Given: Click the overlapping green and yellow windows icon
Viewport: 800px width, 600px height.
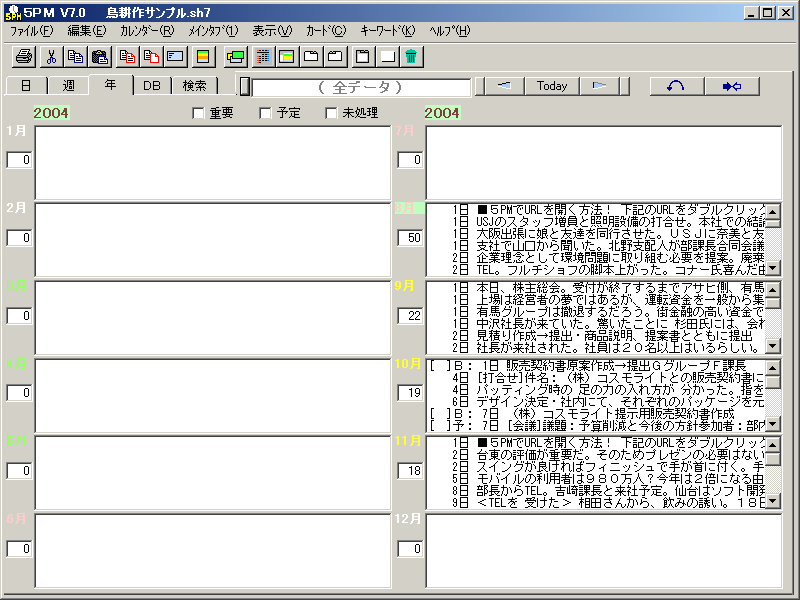Looking at the screenshot, I should point(236,57).
